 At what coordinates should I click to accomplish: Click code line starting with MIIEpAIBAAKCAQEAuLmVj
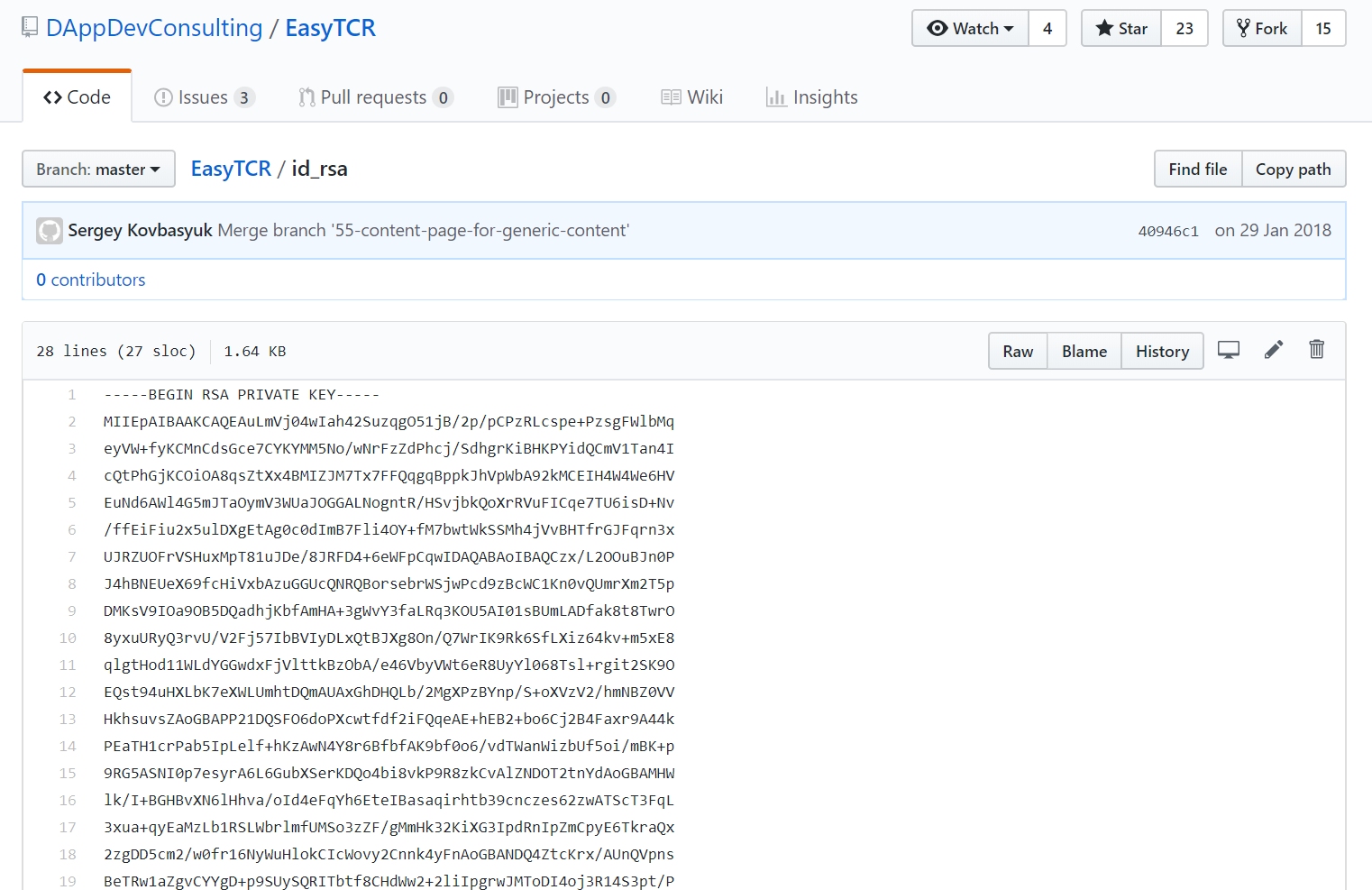point(389,421)
